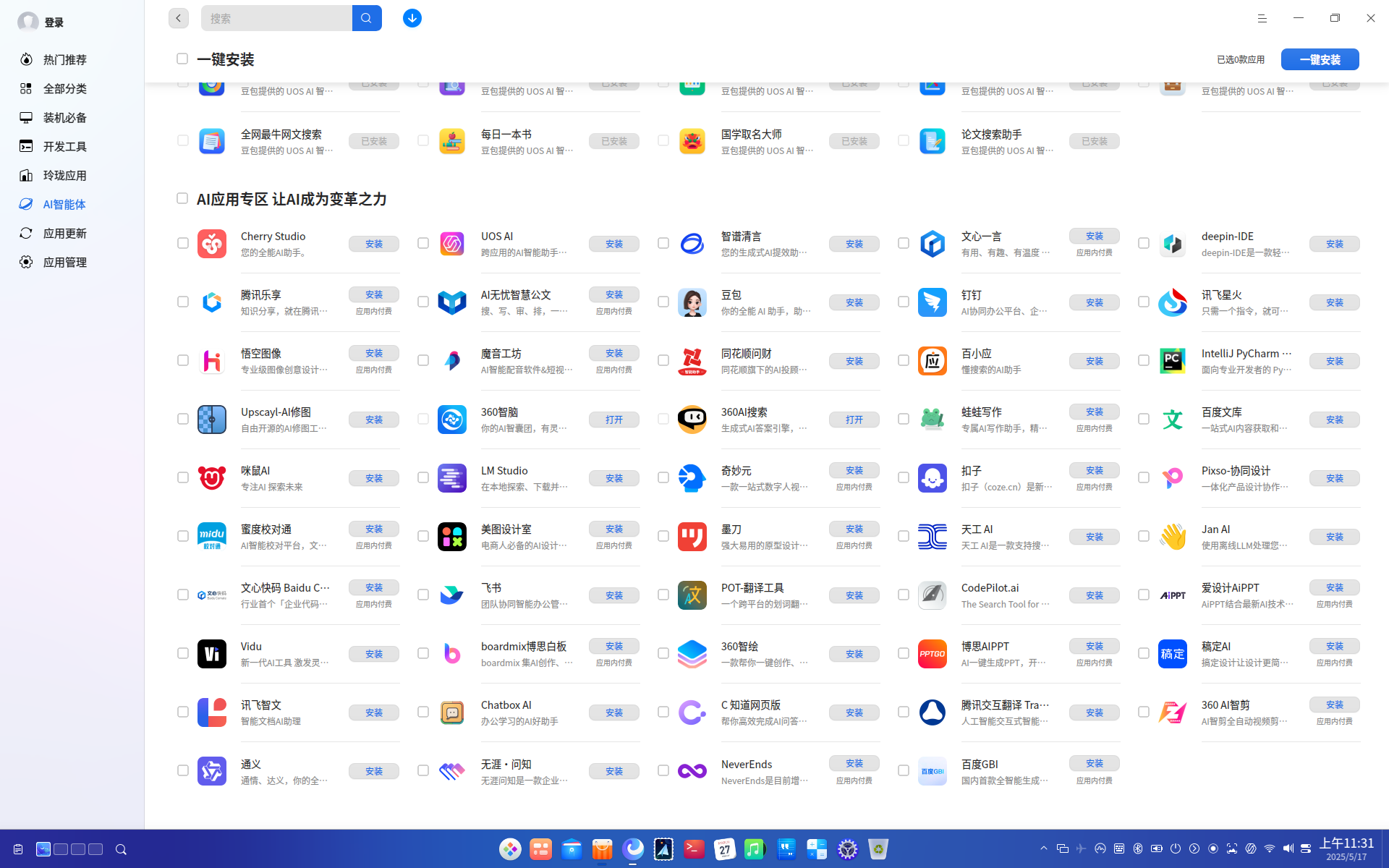The image size is (1389, 868).
Task: Install Pixso-协同设计
Action: [x=1335, y=478]
